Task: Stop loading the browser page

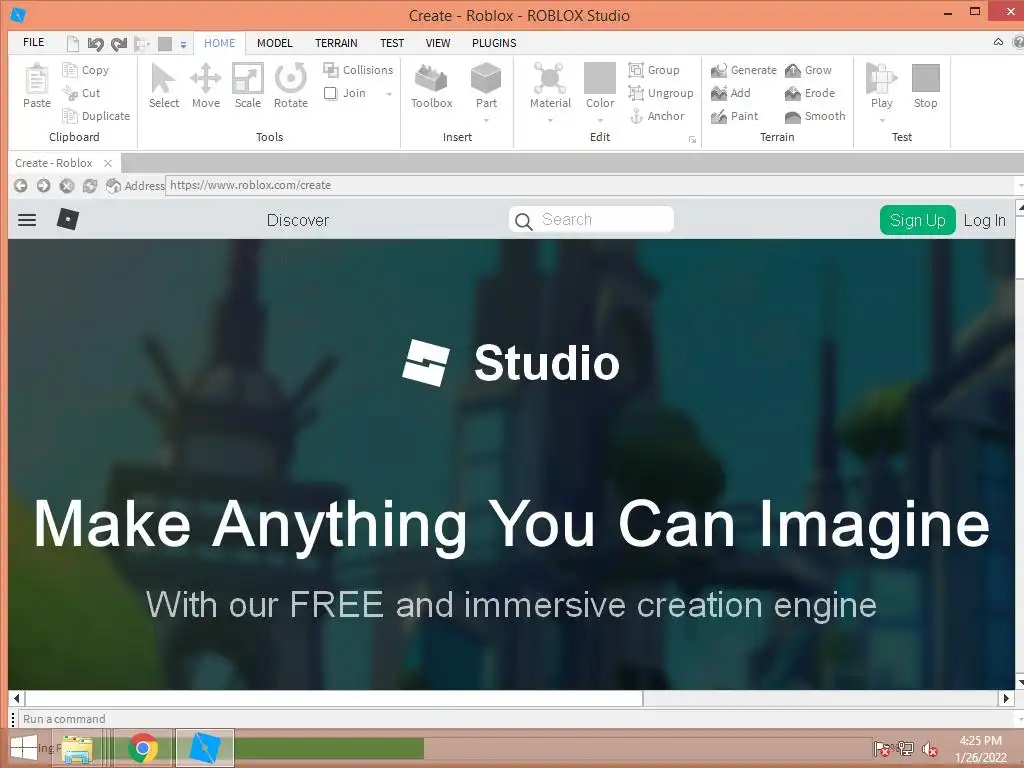Action: click(x=67, y=186)
